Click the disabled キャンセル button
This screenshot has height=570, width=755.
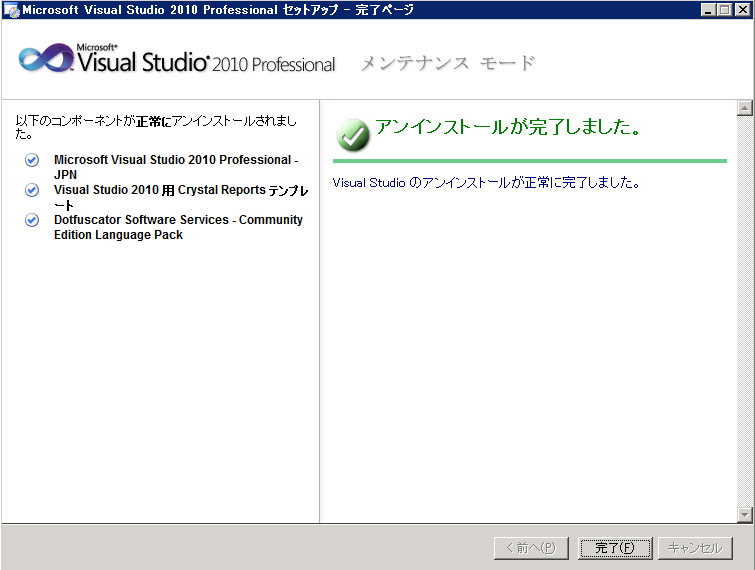coord(695,548)
